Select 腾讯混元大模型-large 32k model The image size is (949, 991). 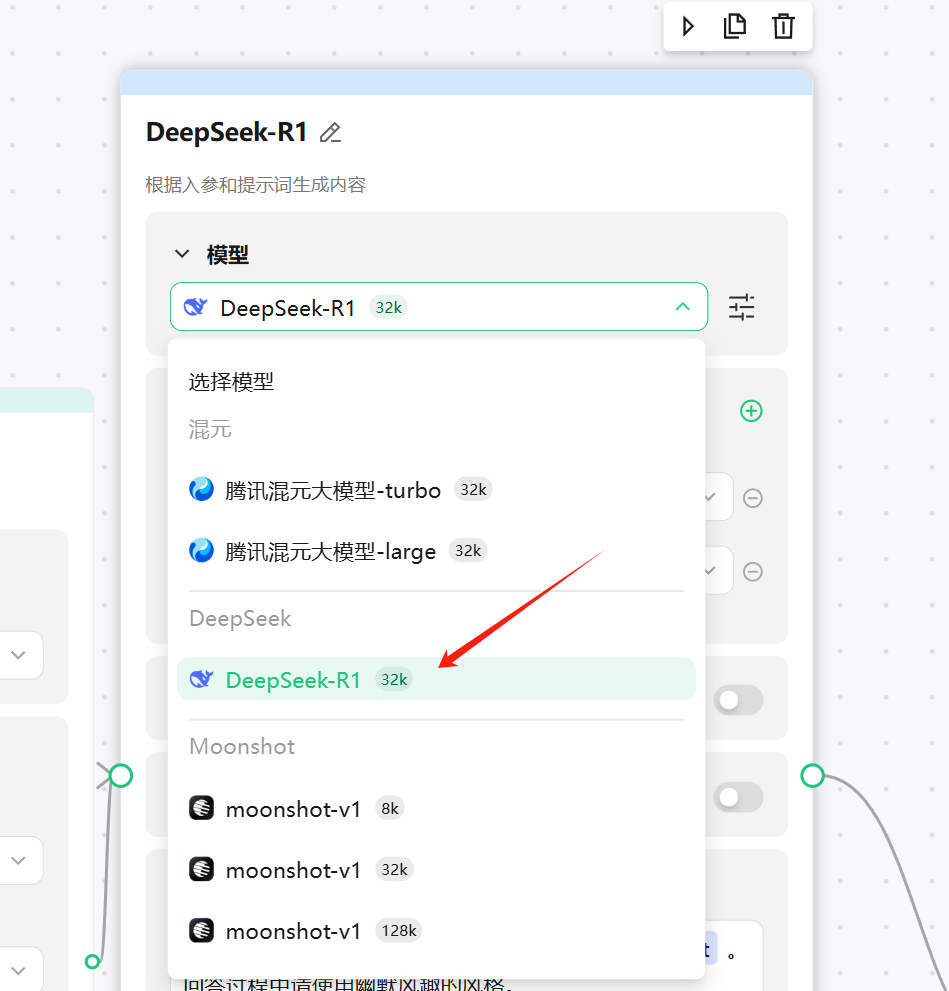[436, 551]
